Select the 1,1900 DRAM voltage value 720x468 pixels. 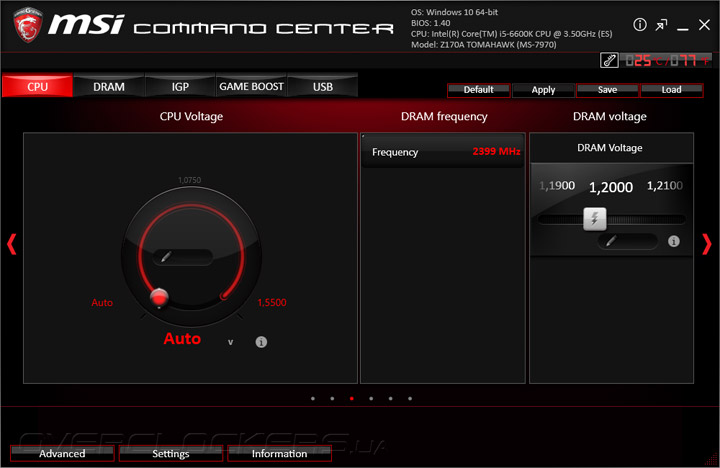557,186
